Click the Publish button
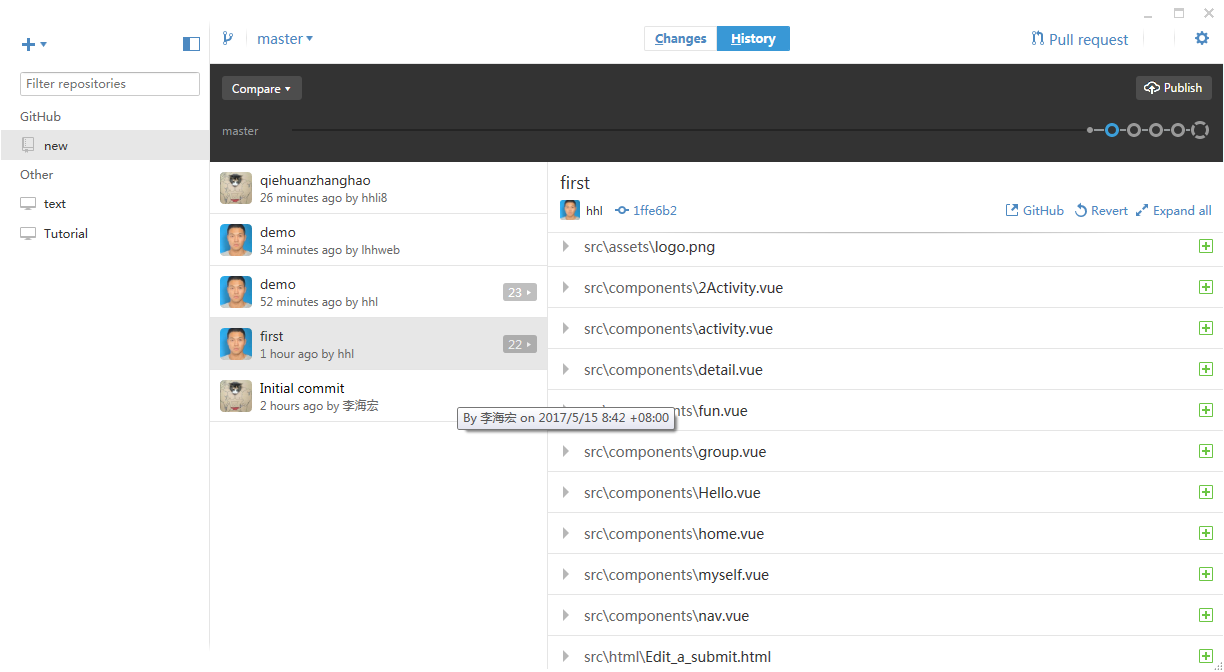Image resolution: width=1224 pixels, height=672 pixels. coord(1173,88)
